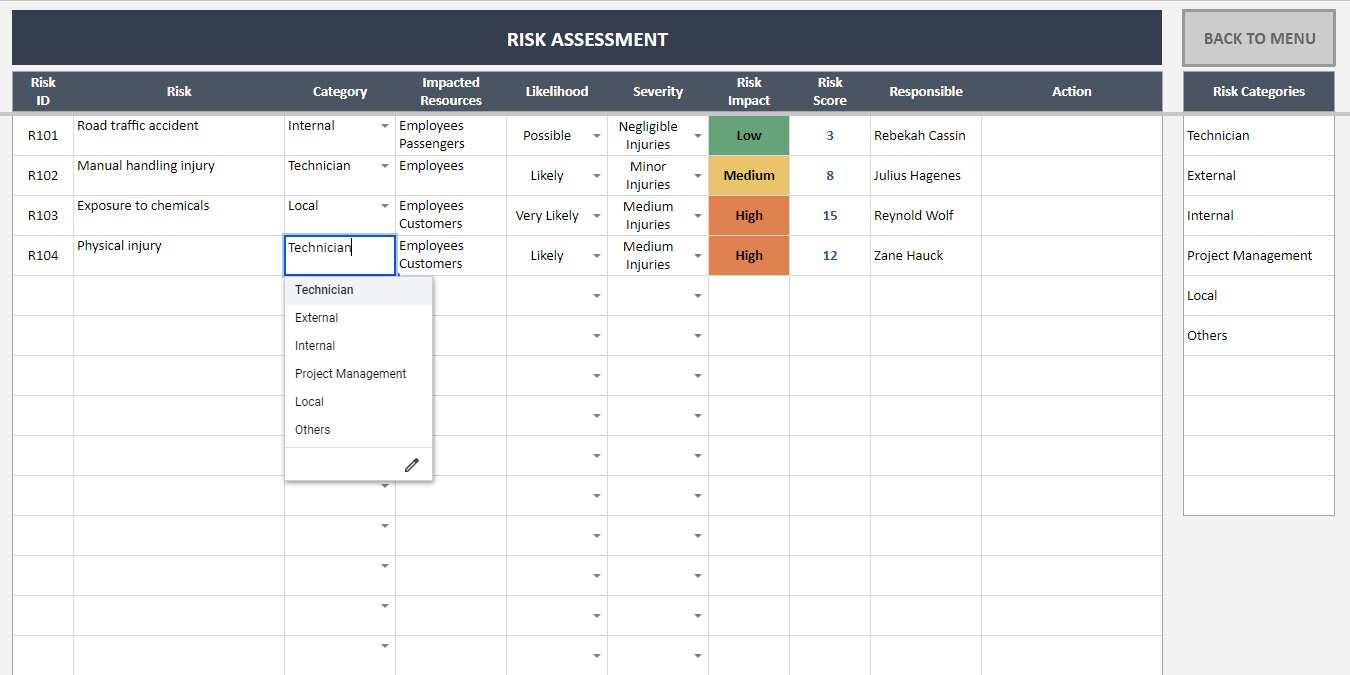1350x675 pixels.
Task: Click R103 risk ID cell
Action: point(43,216)
